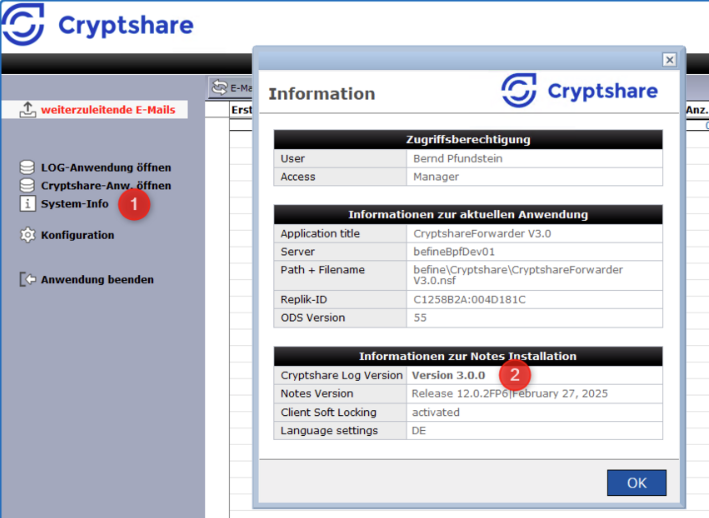709x518 pixels.
Task: Click the Zugriffsberechtigung section header
Action: [468, 139]
